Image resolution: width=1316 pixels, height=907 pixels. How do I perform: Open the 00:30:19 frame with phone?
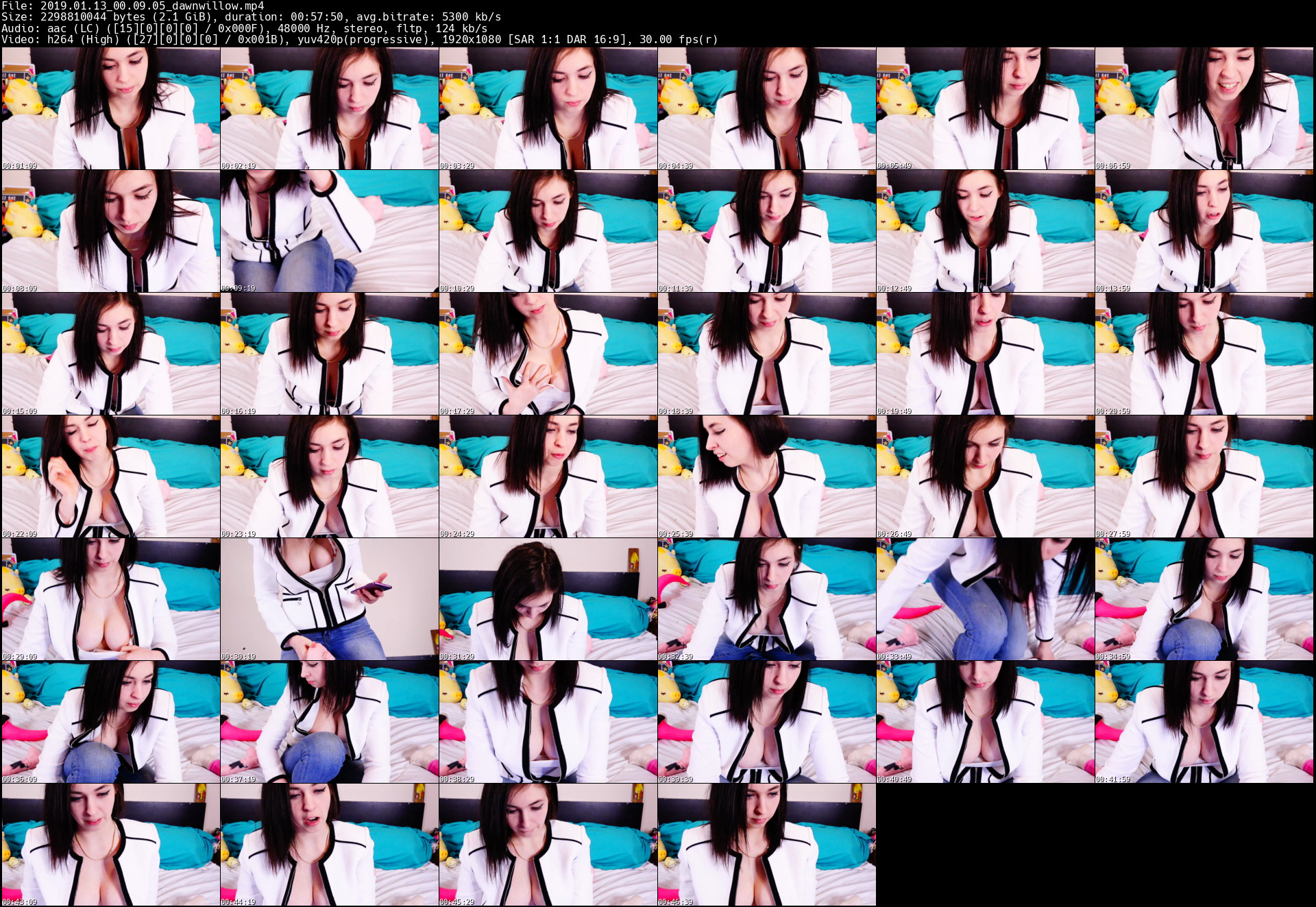(x=329, y=599)
